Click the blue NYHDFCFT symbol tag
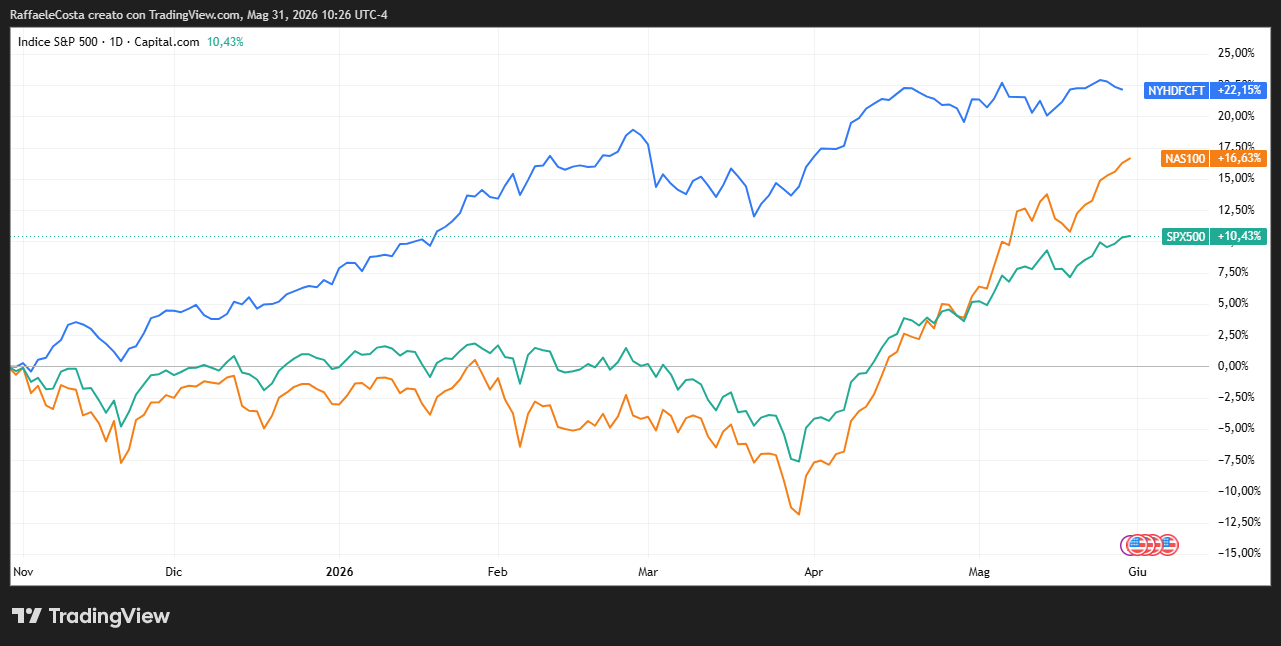This screenshot has width=1281, height=646. pos(1178,90)
